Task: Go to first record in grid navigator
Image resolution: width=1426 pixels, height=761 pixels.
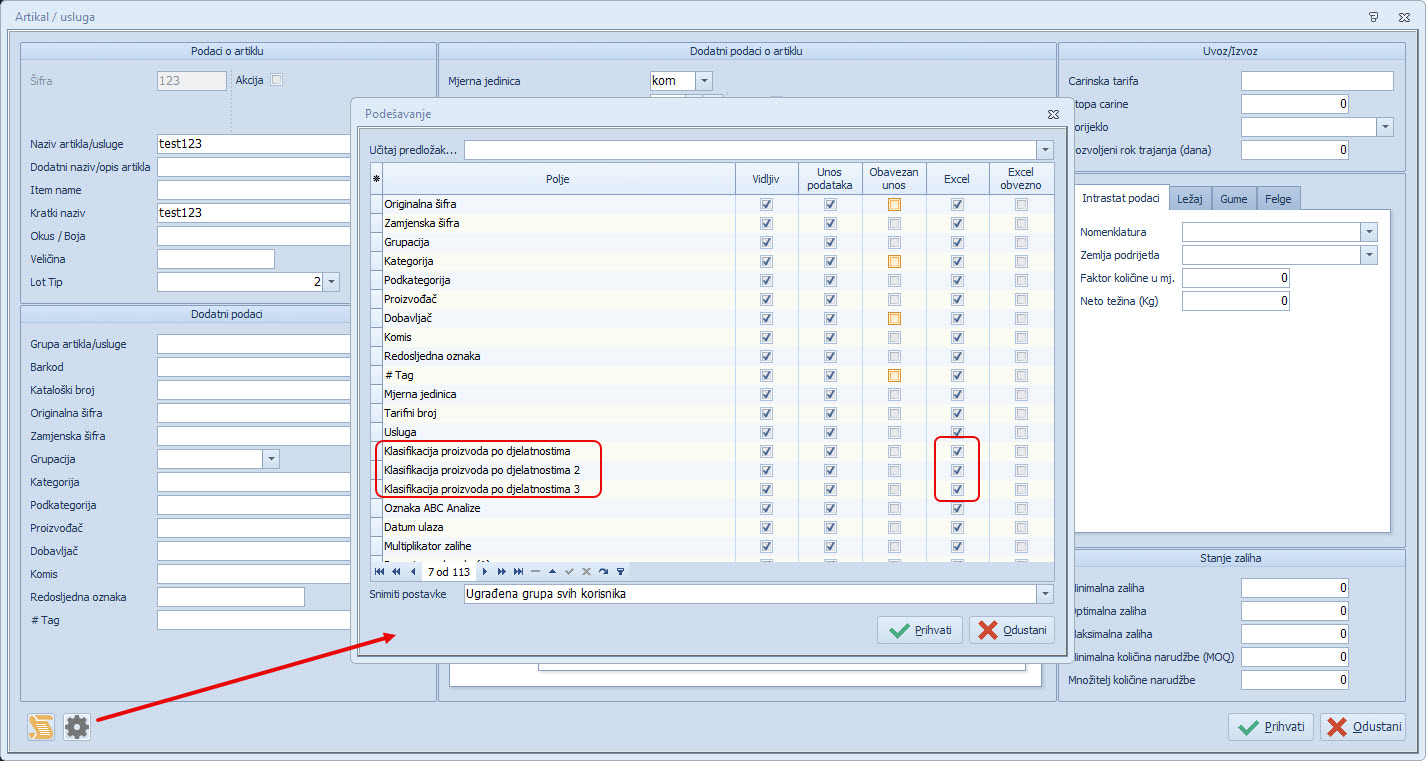Action: pos(379,572)
